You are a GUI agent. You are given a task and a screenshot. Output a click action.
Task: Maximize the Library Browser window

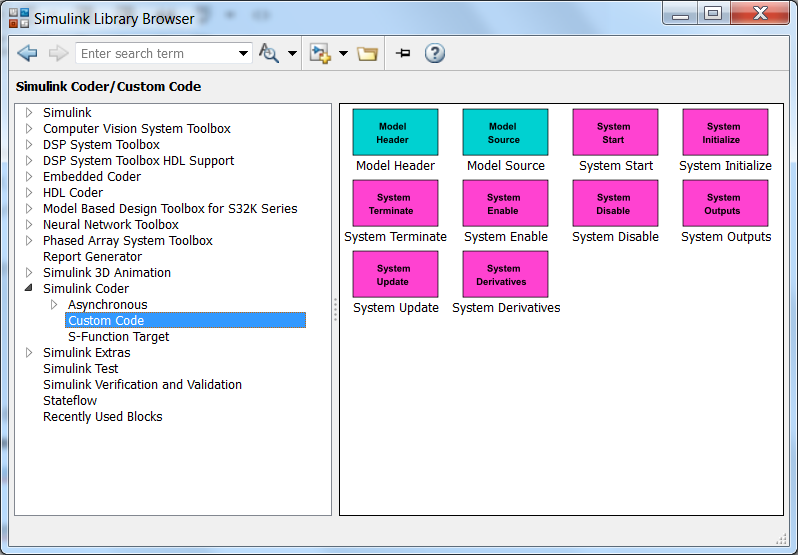(x=714, y=14)
